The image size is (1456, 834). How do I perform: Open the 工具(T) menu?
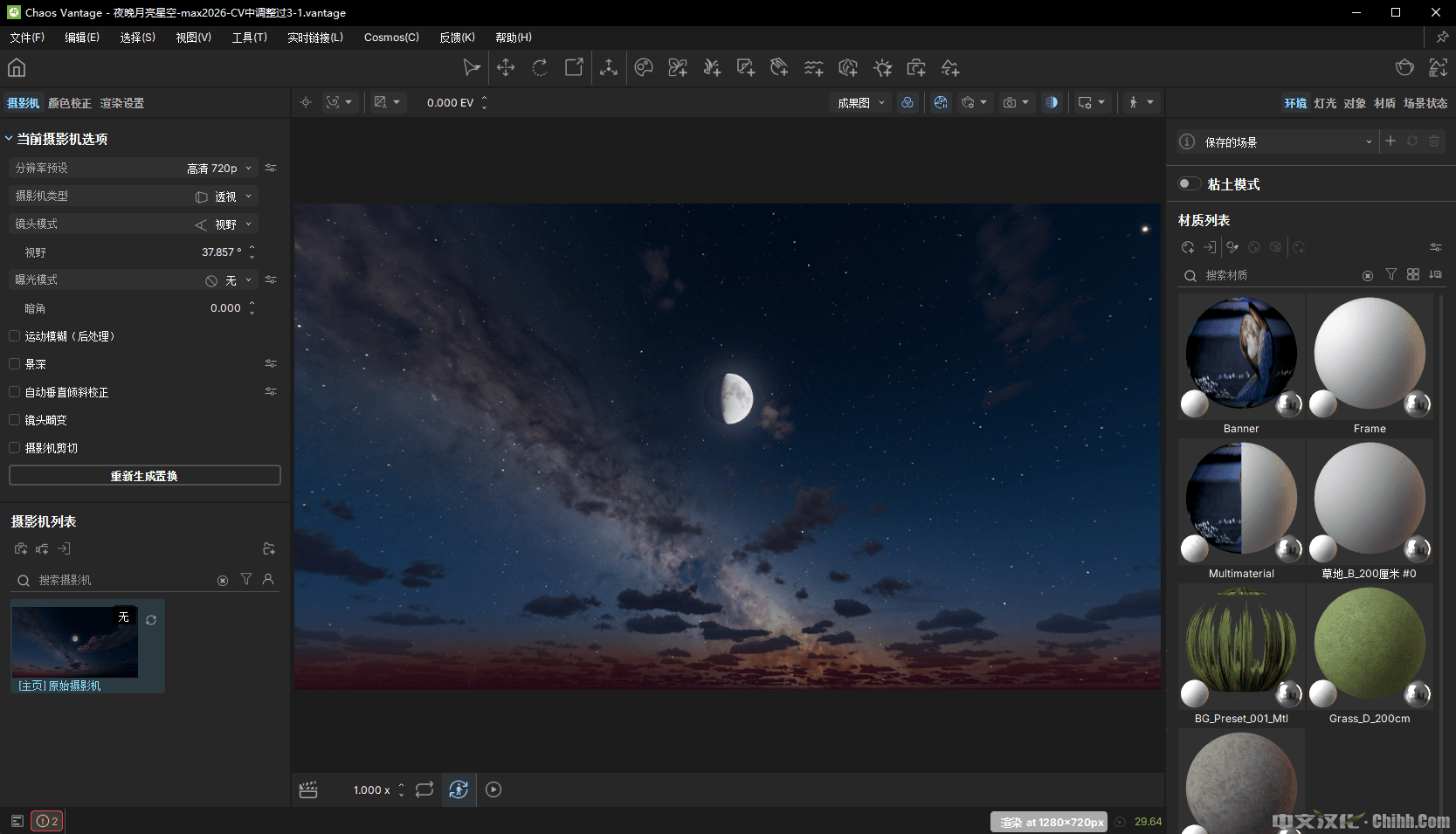point(249,38)
